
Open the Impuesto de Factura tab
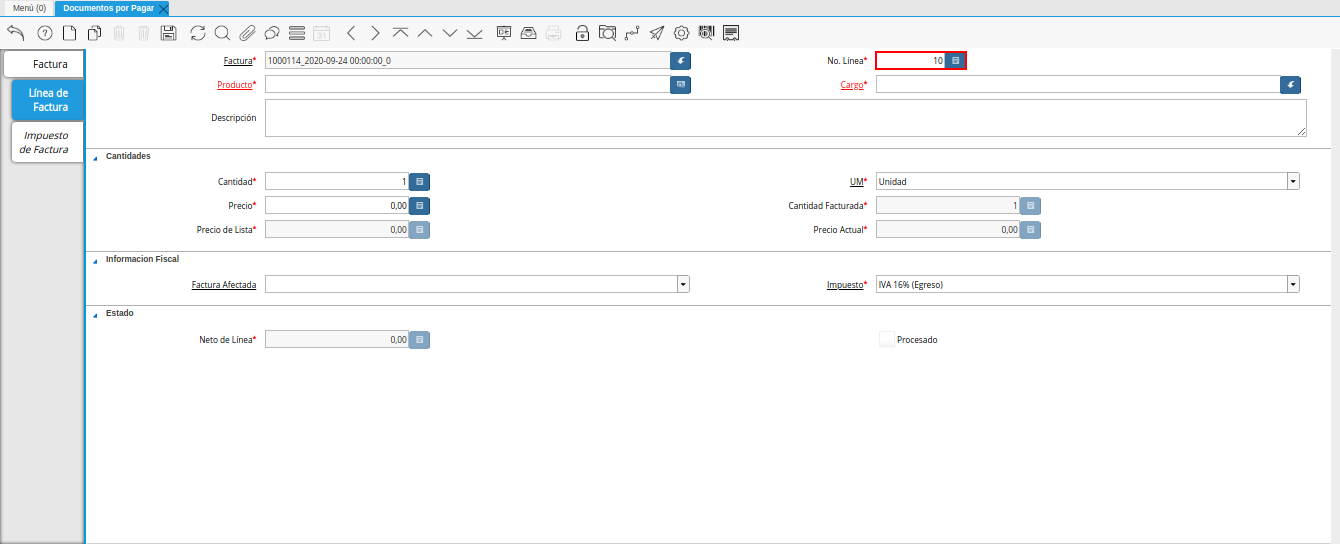tap(46, 142)
